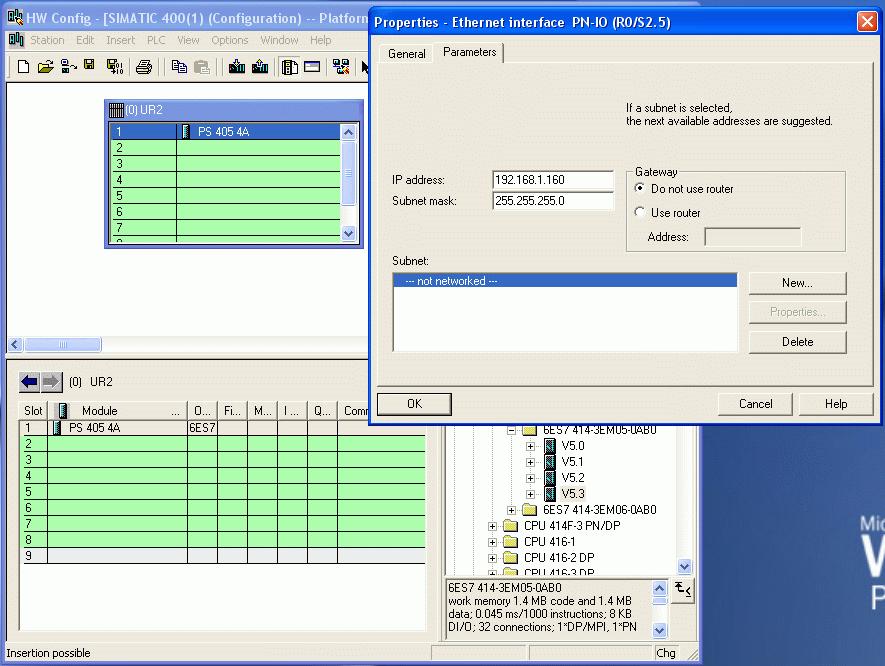Close the Properties dialog
Screen dimensions: 885x666
pyautogui.click(x=867, y=22)
